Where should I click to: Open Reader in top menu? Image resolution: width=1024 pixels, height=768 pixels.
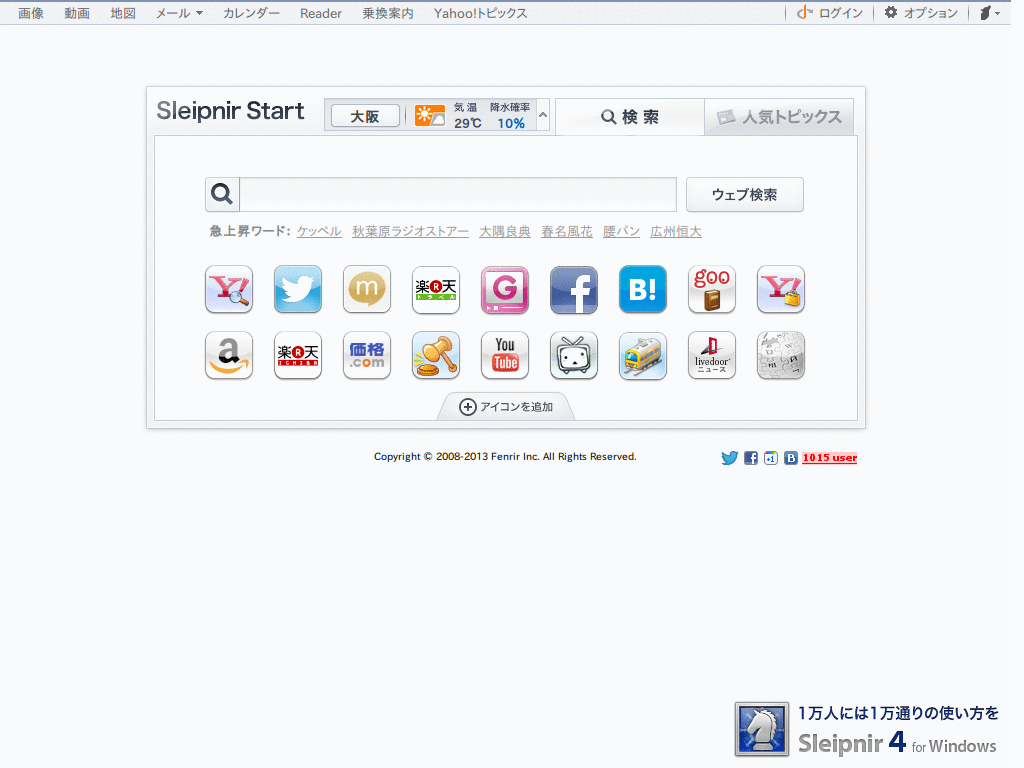321,13
